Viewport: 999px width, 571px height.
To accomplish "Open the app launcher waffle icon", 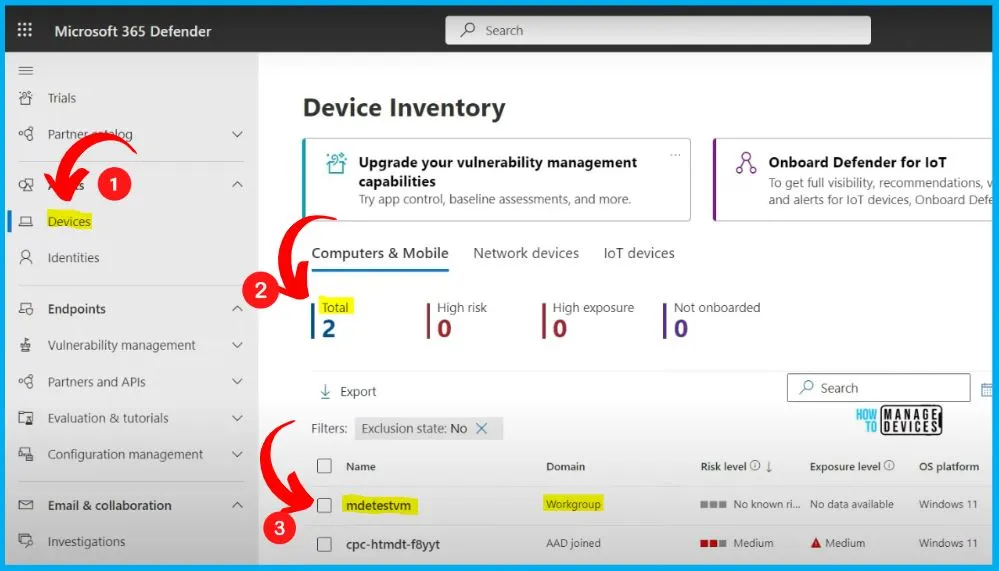I will coord(25,30).
